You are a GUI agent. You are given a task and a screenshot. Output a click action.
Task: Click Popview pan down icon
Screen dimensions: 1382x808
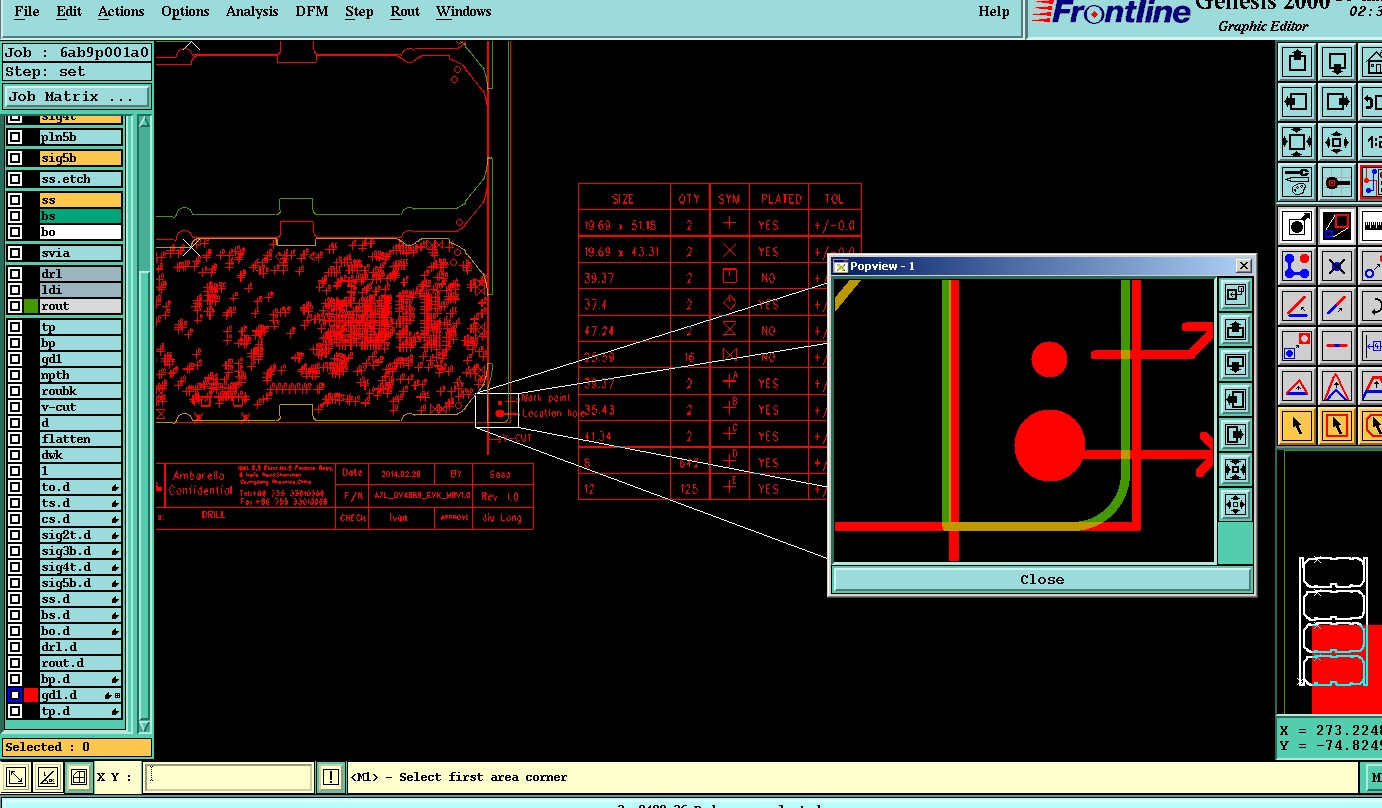[x=1235, y=364]
